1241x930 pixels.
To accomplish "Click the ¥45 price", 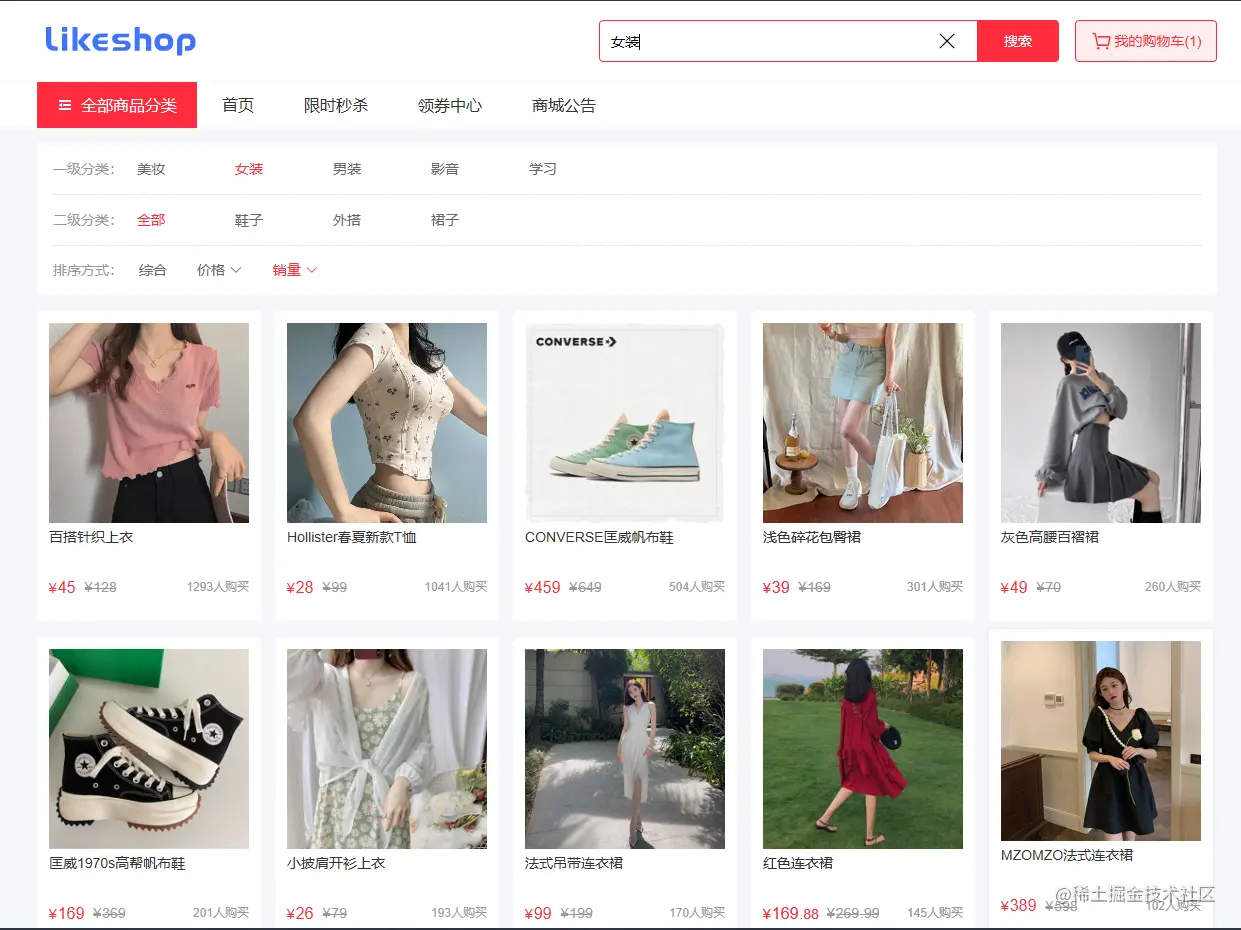I will tap(62, 587).
